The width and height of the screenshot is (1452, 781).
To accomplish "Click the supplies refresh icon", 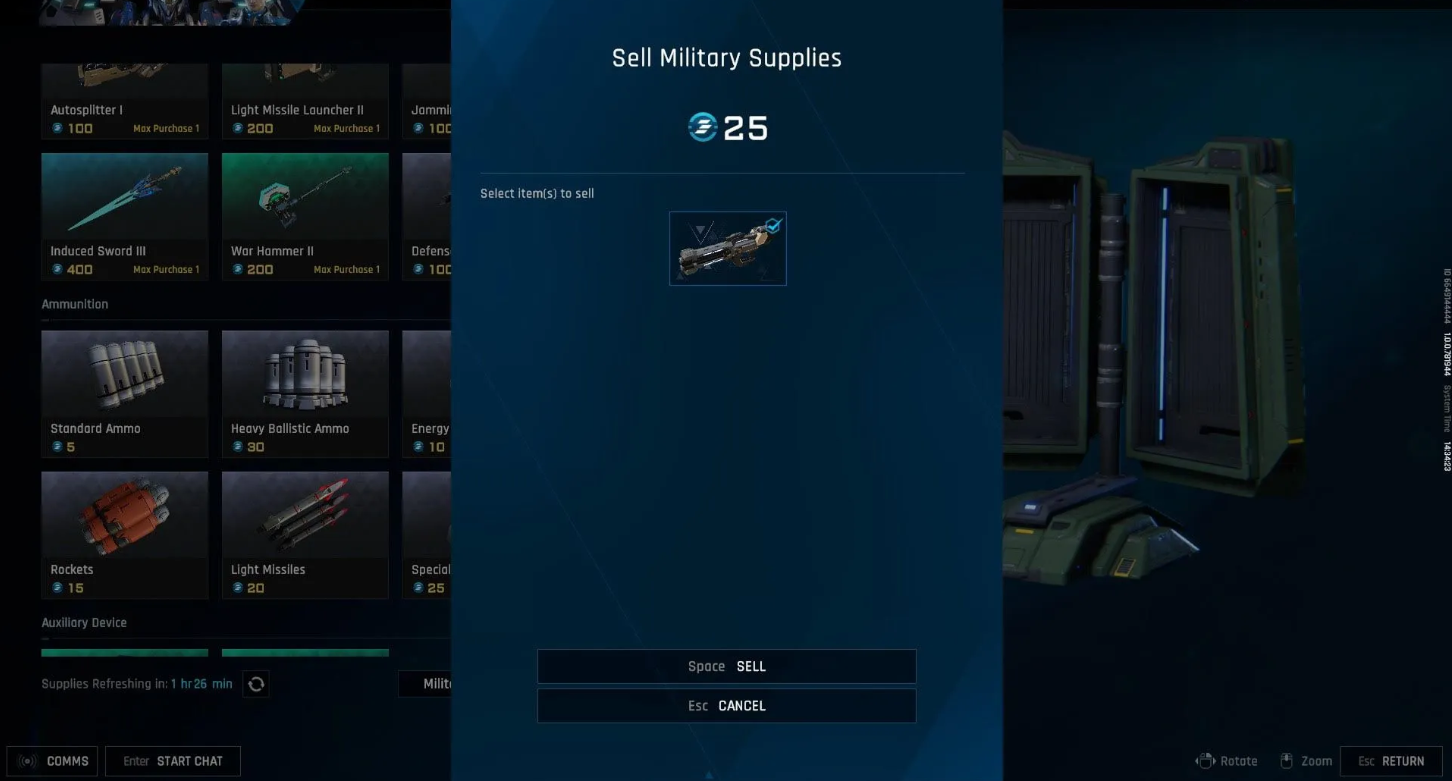I will point(256,684).
